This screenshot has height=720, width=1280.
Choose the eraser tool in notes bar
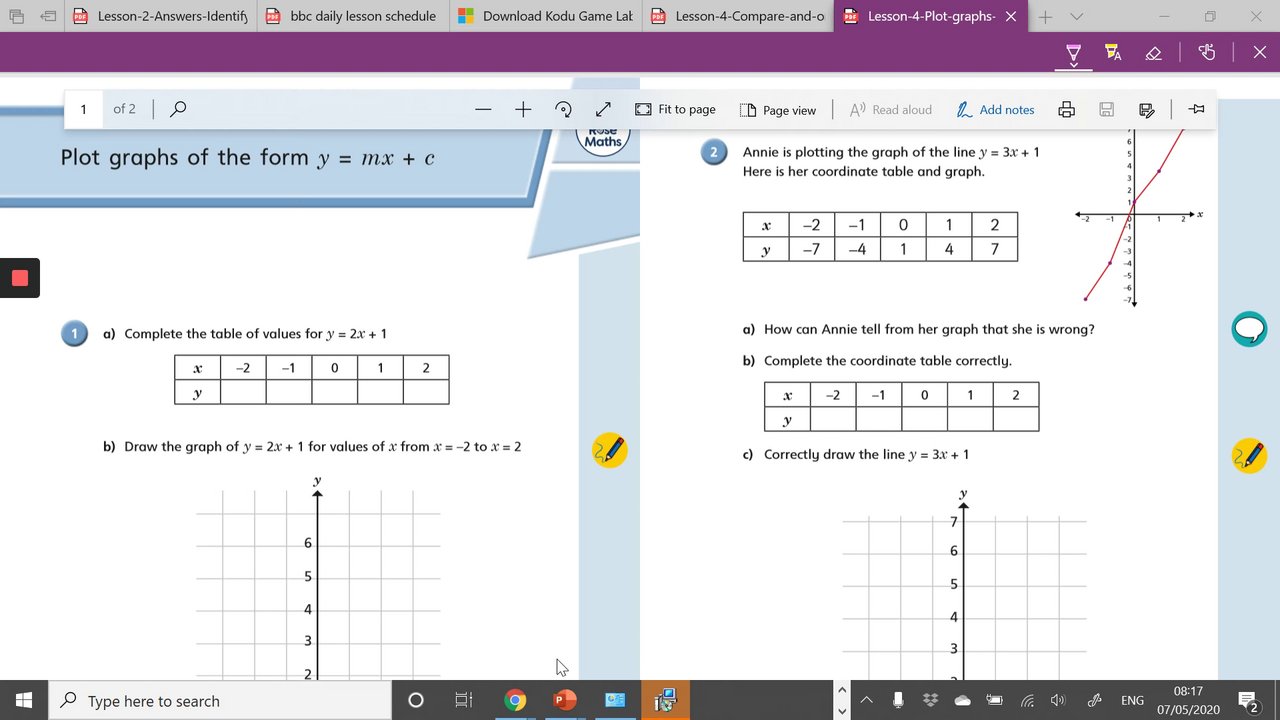pyautogui.click(x=1153, y=53)
